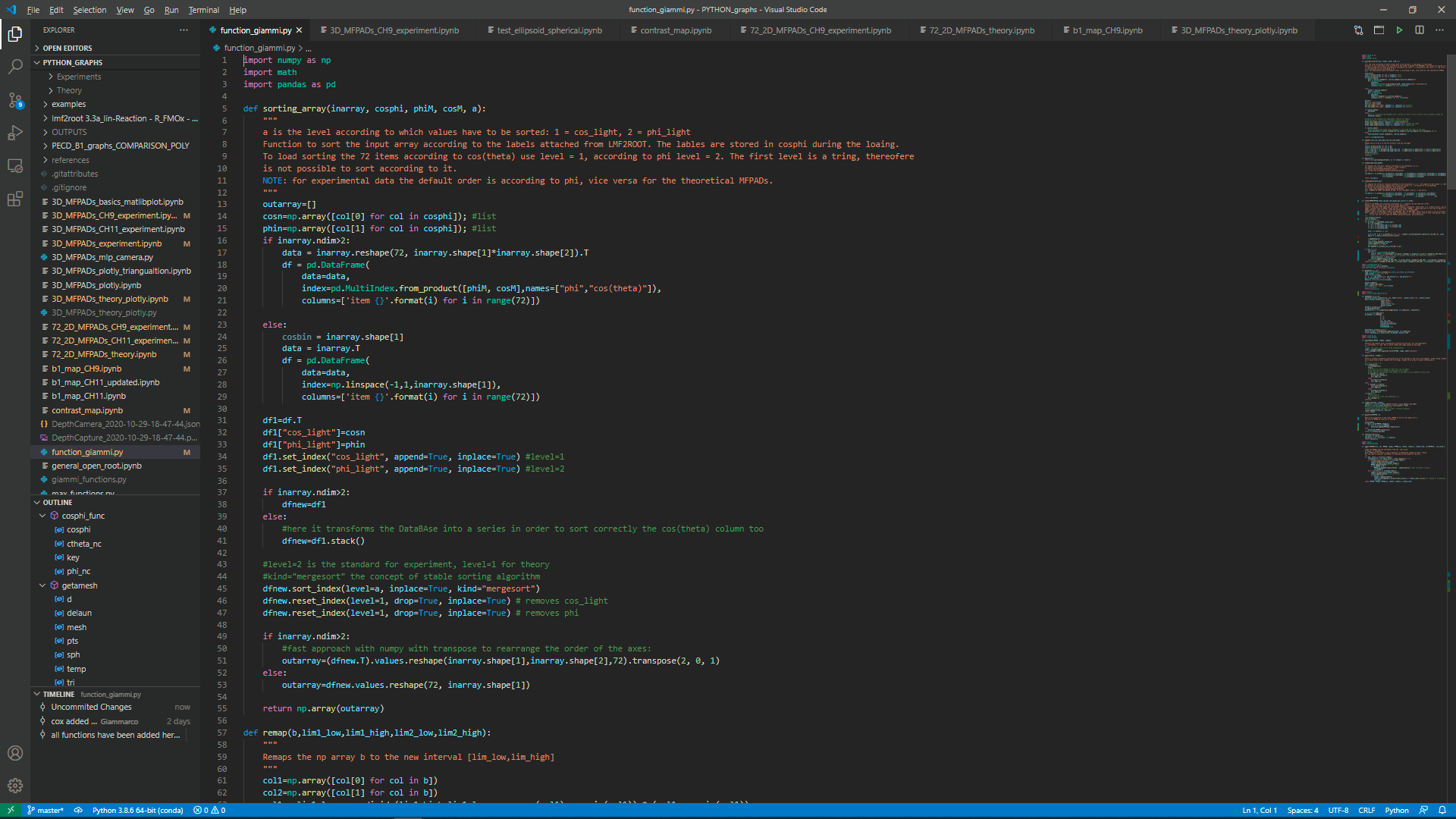Open the Manage gear icon
The width and height of the screenshot is (1456, 819).
tap(15, 786)
